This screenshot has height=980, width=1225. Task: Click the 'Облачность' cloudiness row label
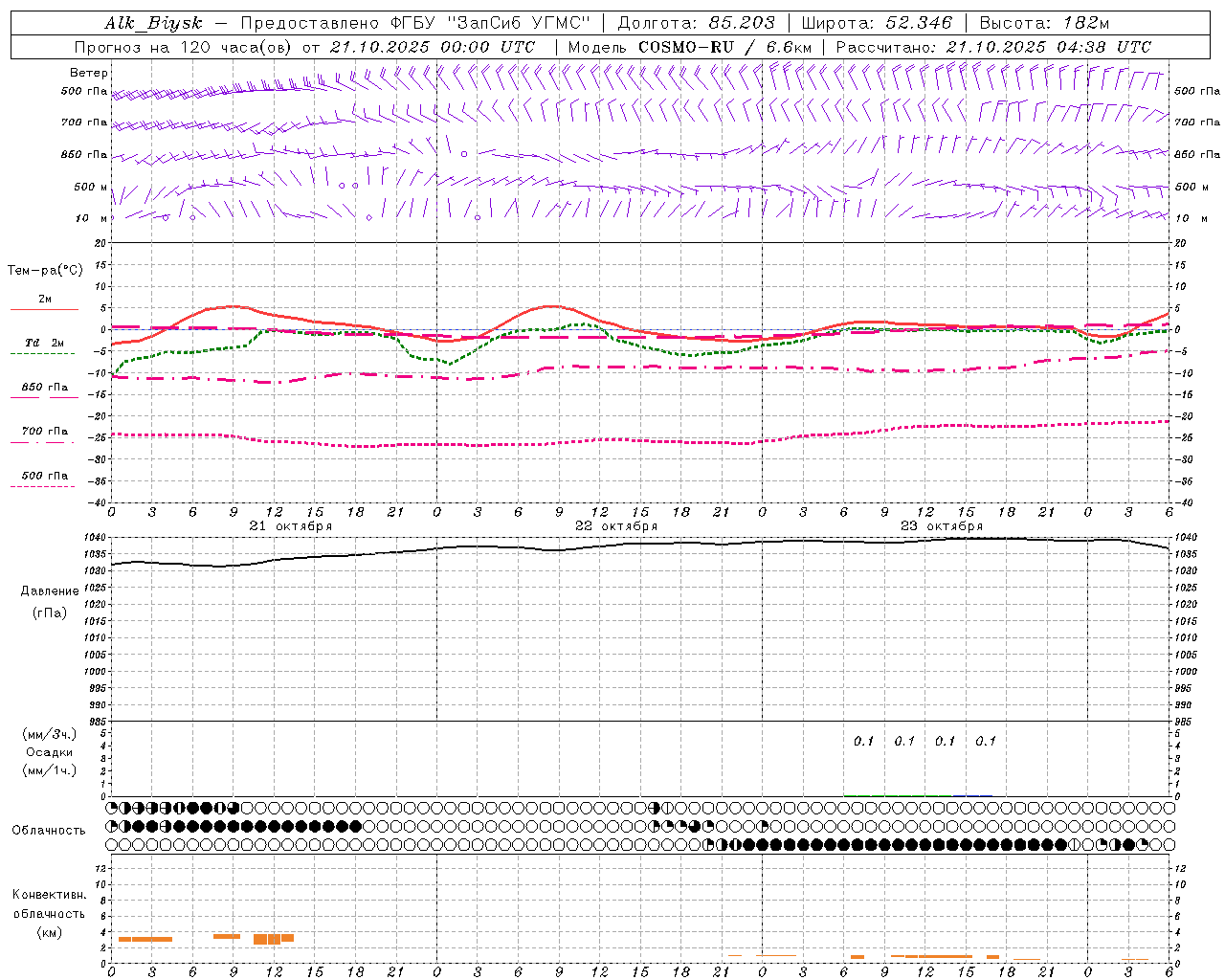49,830
